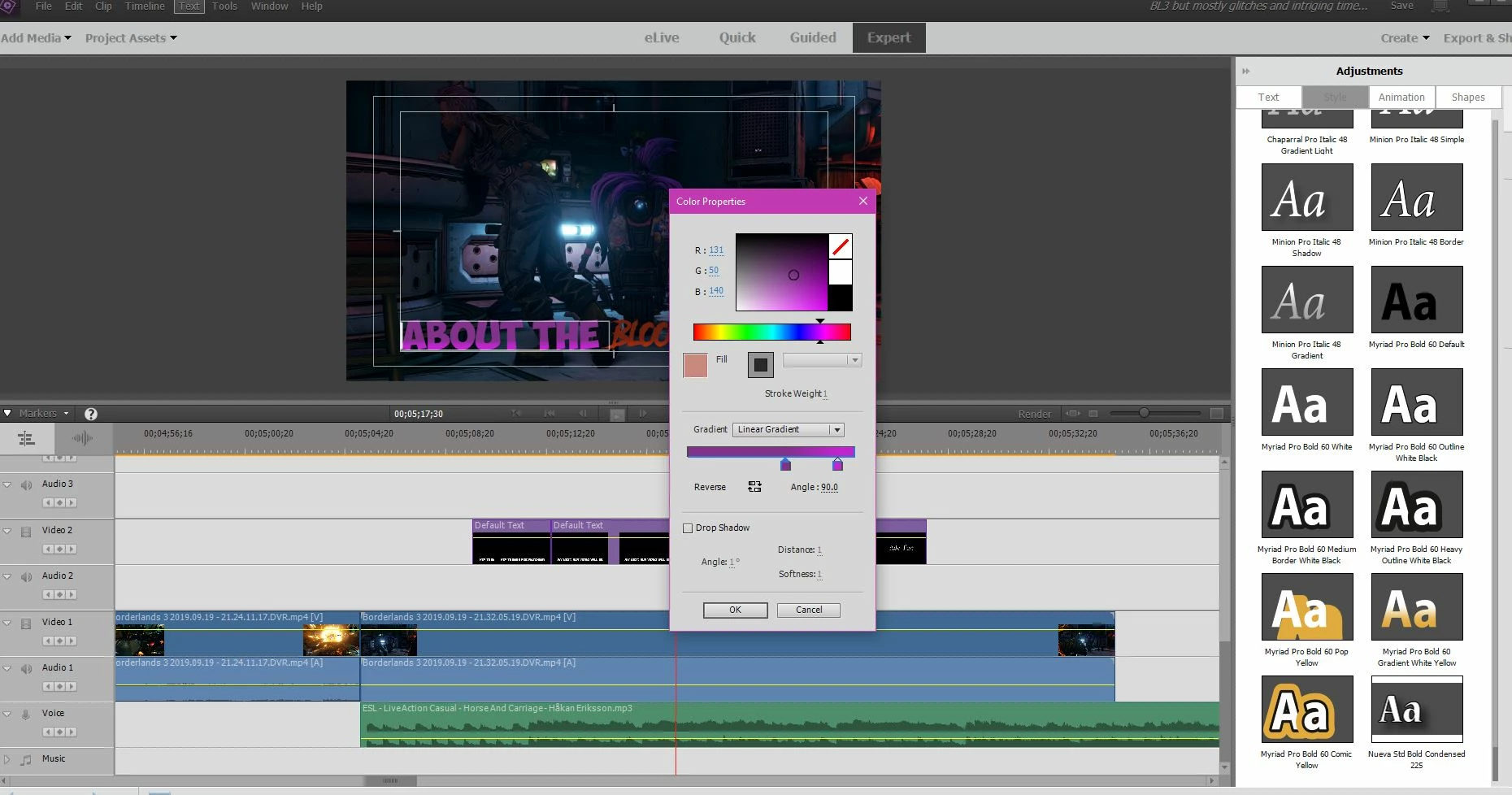Image resolution: width=1512 pixels, height=795 pixels.
Task: Click the timeline track options icon
Action: 27,439
